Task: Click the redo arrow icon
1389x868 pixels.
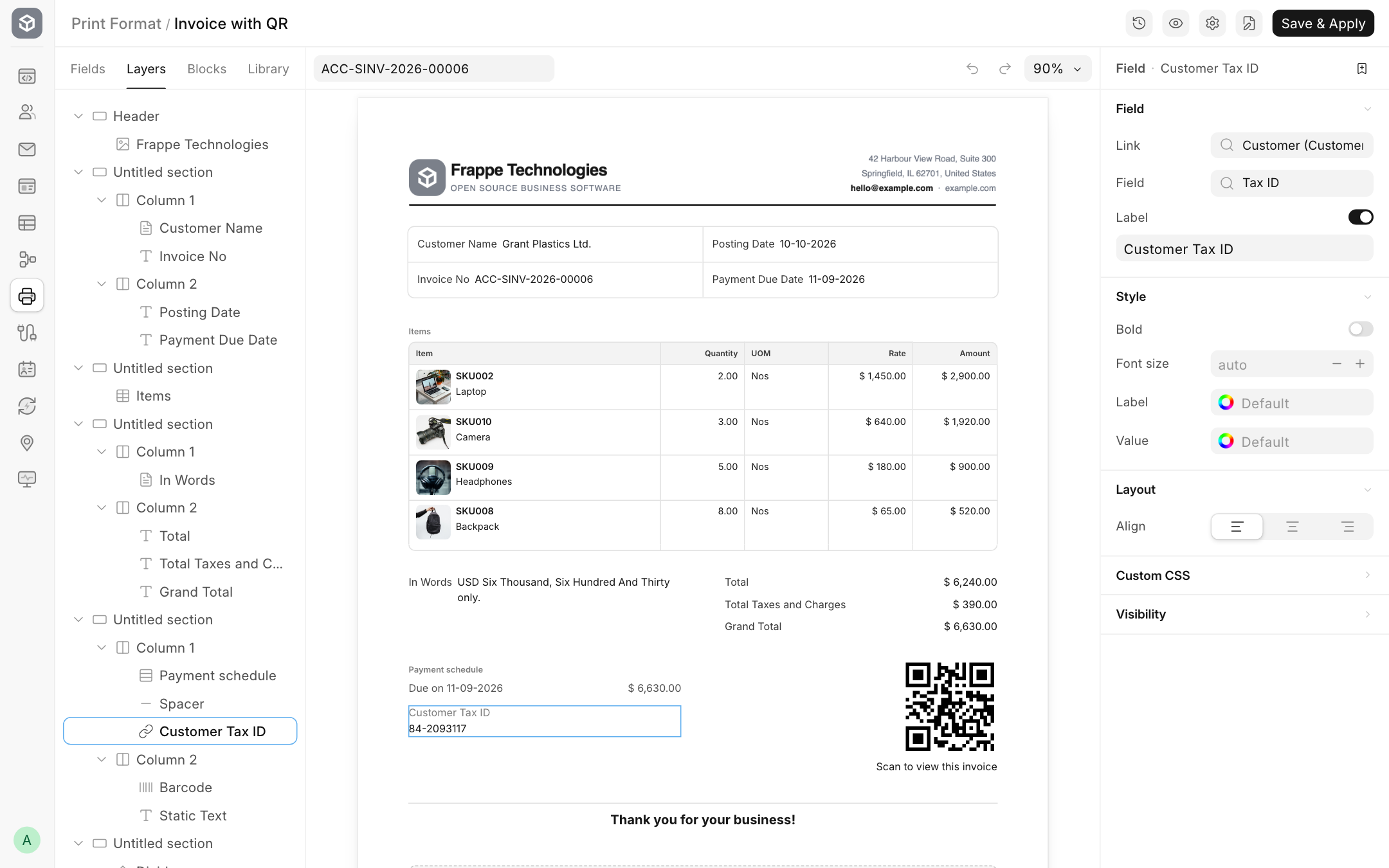Action: (x=1005, y=69)
